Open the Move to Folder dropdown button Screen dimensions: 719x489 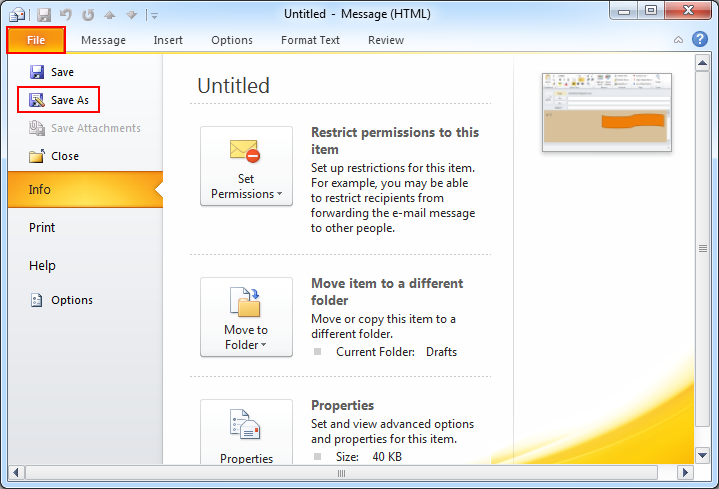246,317
